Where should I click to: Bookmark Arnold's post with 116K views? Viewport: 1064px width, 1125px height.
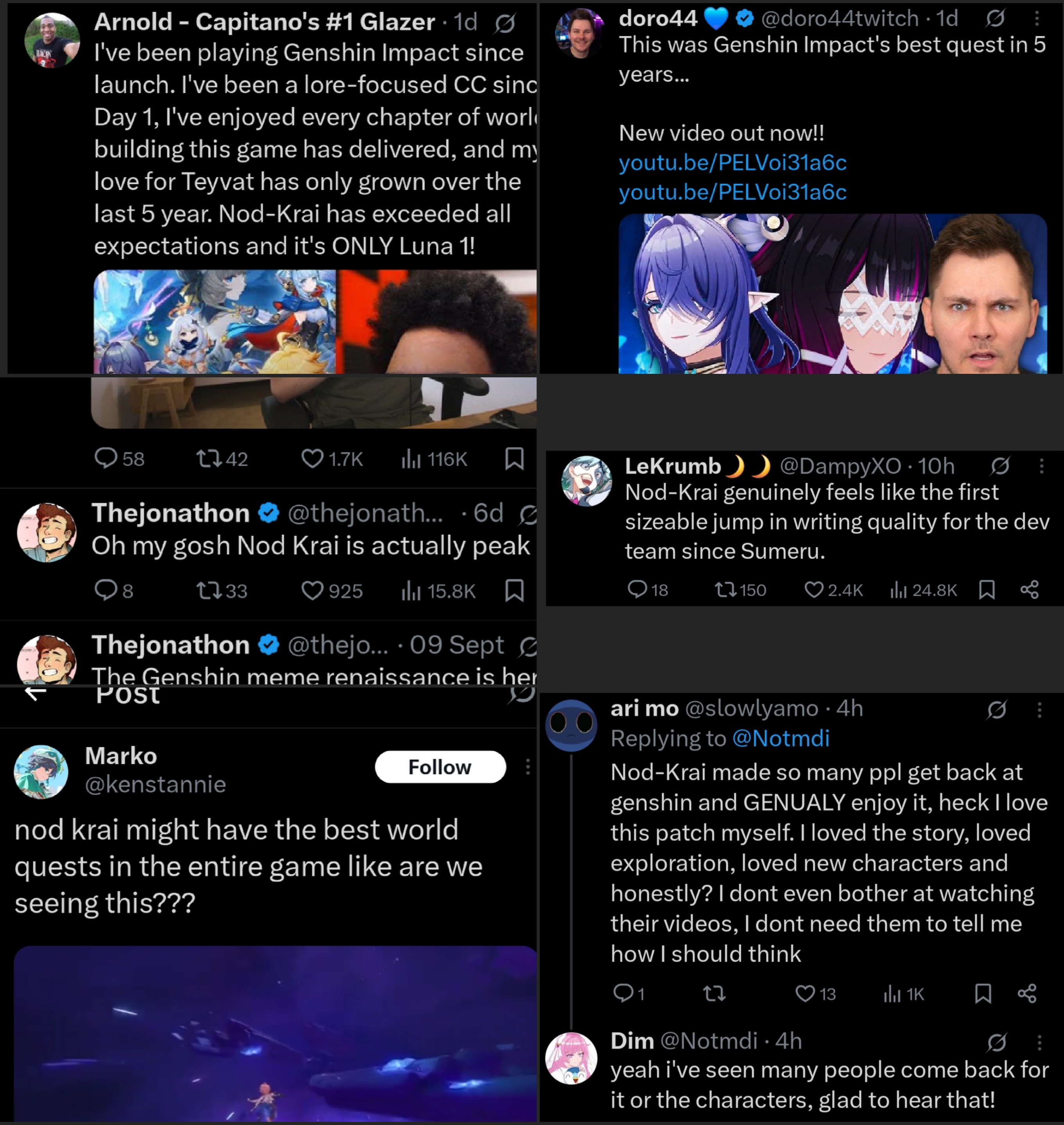[515, 458]
